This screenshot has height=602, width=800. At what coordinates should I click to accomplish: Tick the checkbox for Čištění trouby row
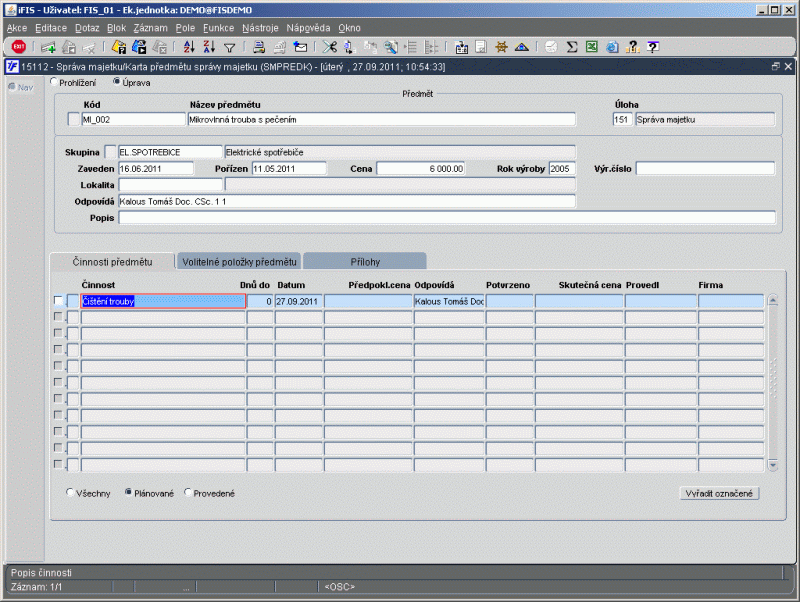tap(57, 301)
